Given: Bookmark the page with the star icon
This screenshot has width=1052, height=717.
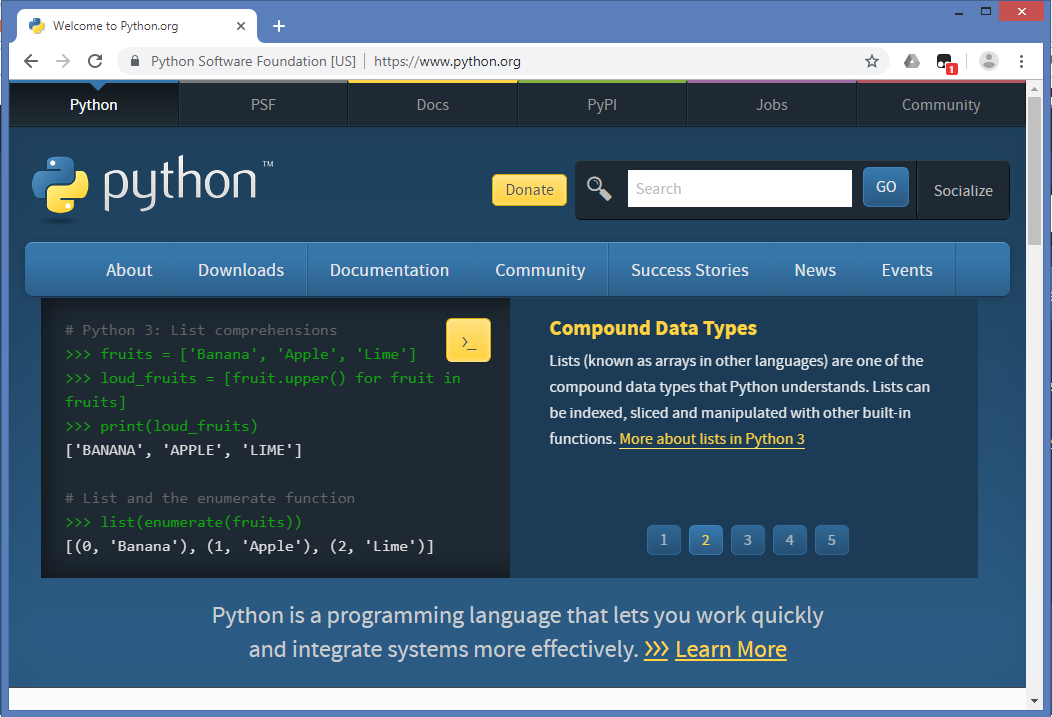Looking at the screenshot, I should [871, 61].
